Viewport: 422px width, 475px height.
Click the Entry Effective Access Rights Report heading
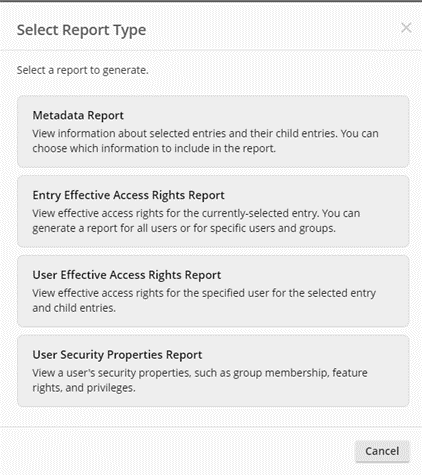tap(128, 195)
